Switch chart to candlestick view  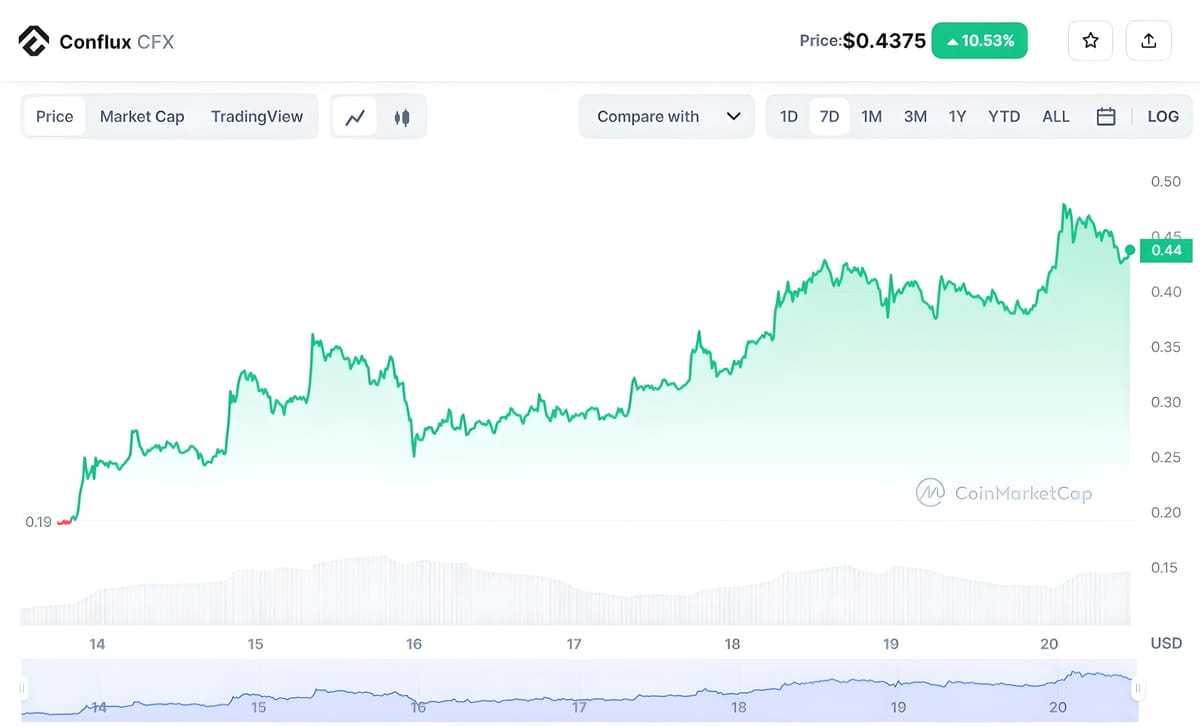click(401, 116)
